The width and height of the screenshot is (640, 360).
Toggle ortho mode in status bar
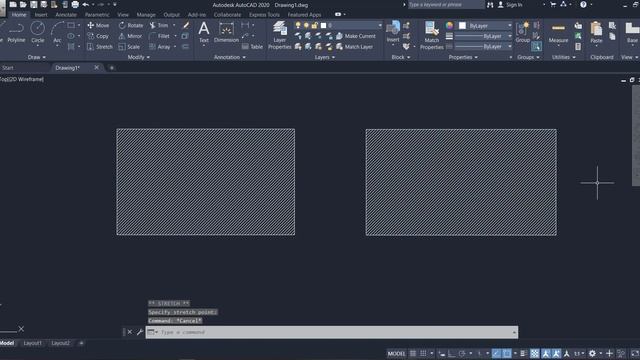click(452, 353)
